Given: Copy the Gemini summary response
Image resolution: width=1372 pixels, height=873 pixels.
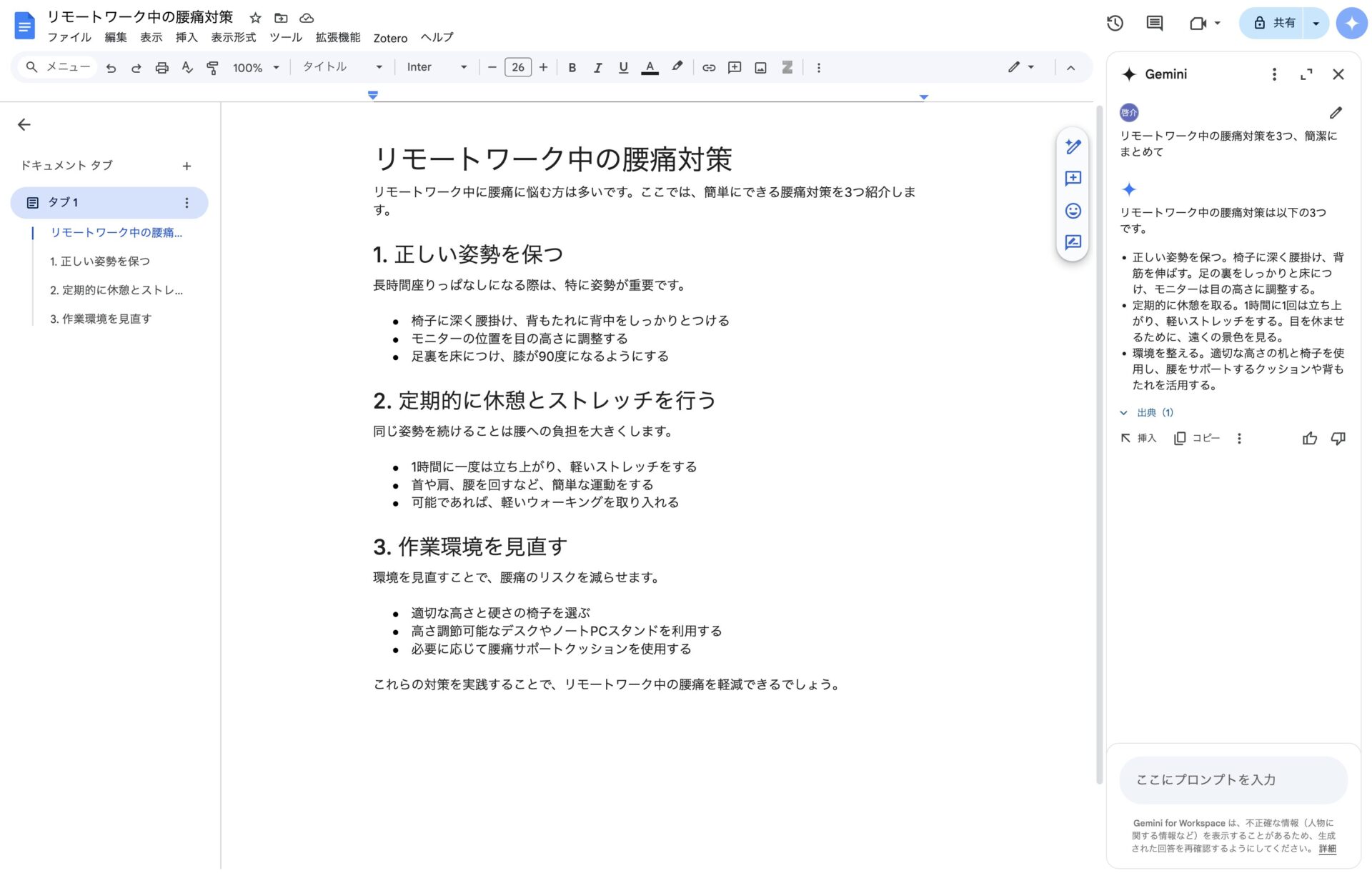Looking at the screenshot, I should (x=1198, y=438).
